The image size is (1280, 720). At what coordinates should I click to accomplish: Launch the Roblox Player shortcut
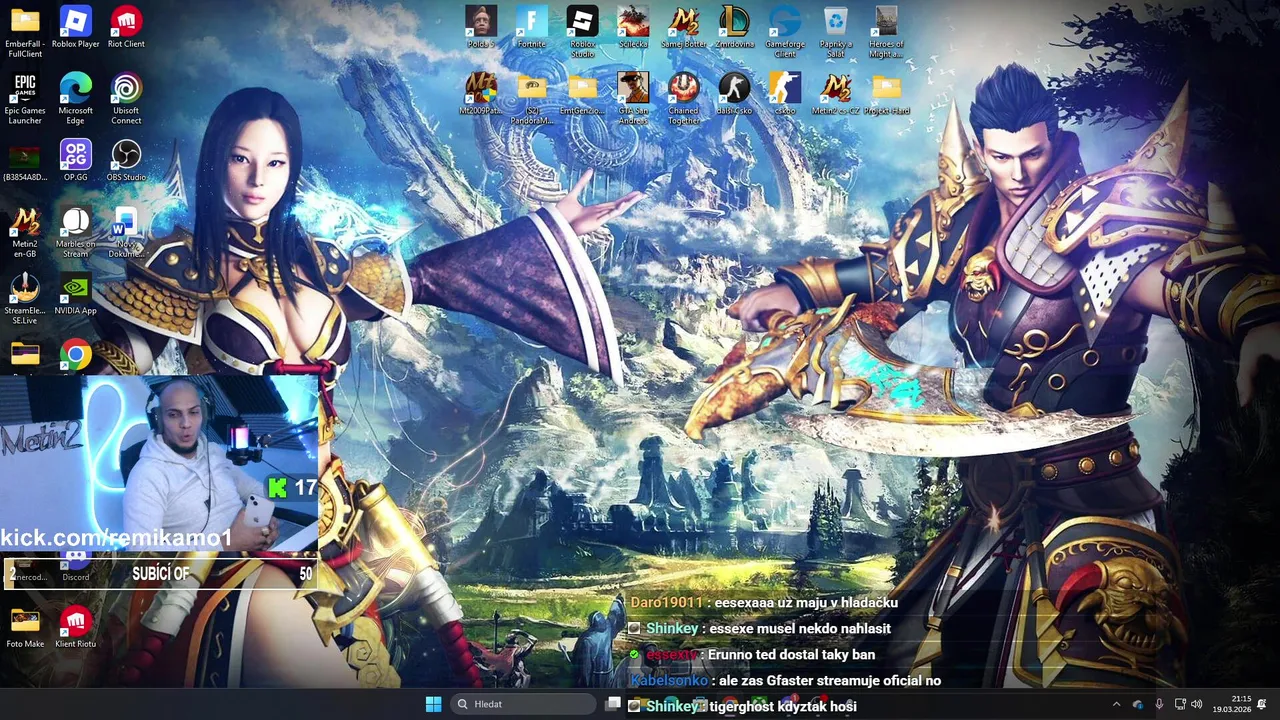(75, 27)
